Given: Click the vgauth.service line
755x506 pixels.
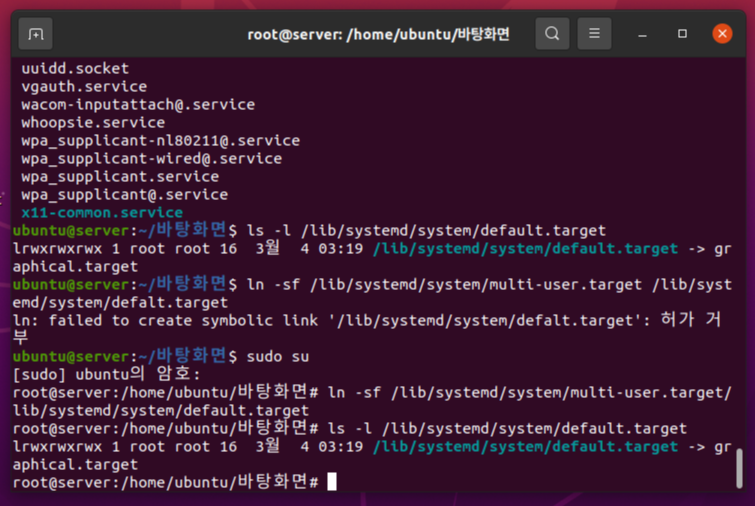Looking at the screenshot, I should pyautogui.click(x=84, y=87).
